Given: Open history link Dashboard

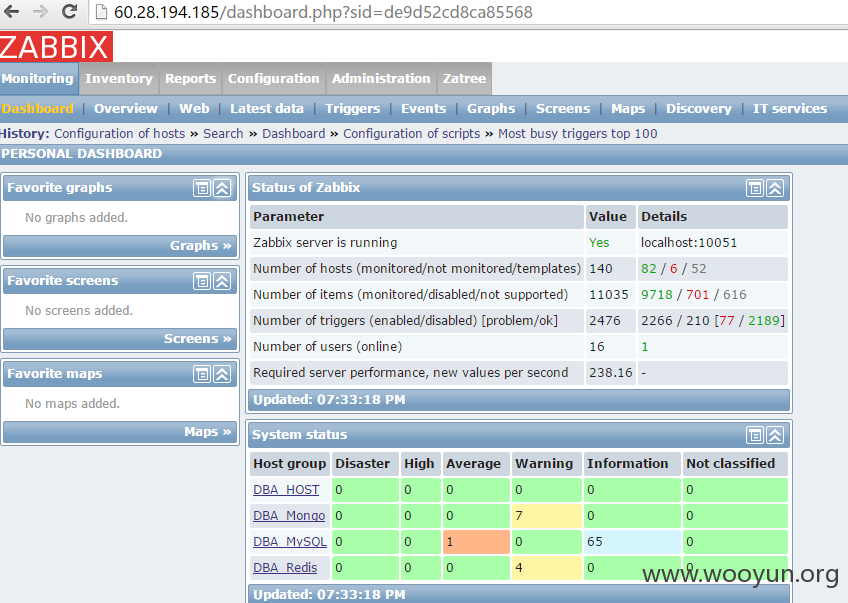Looking at the screenshot, I should [x=294, y=134].
